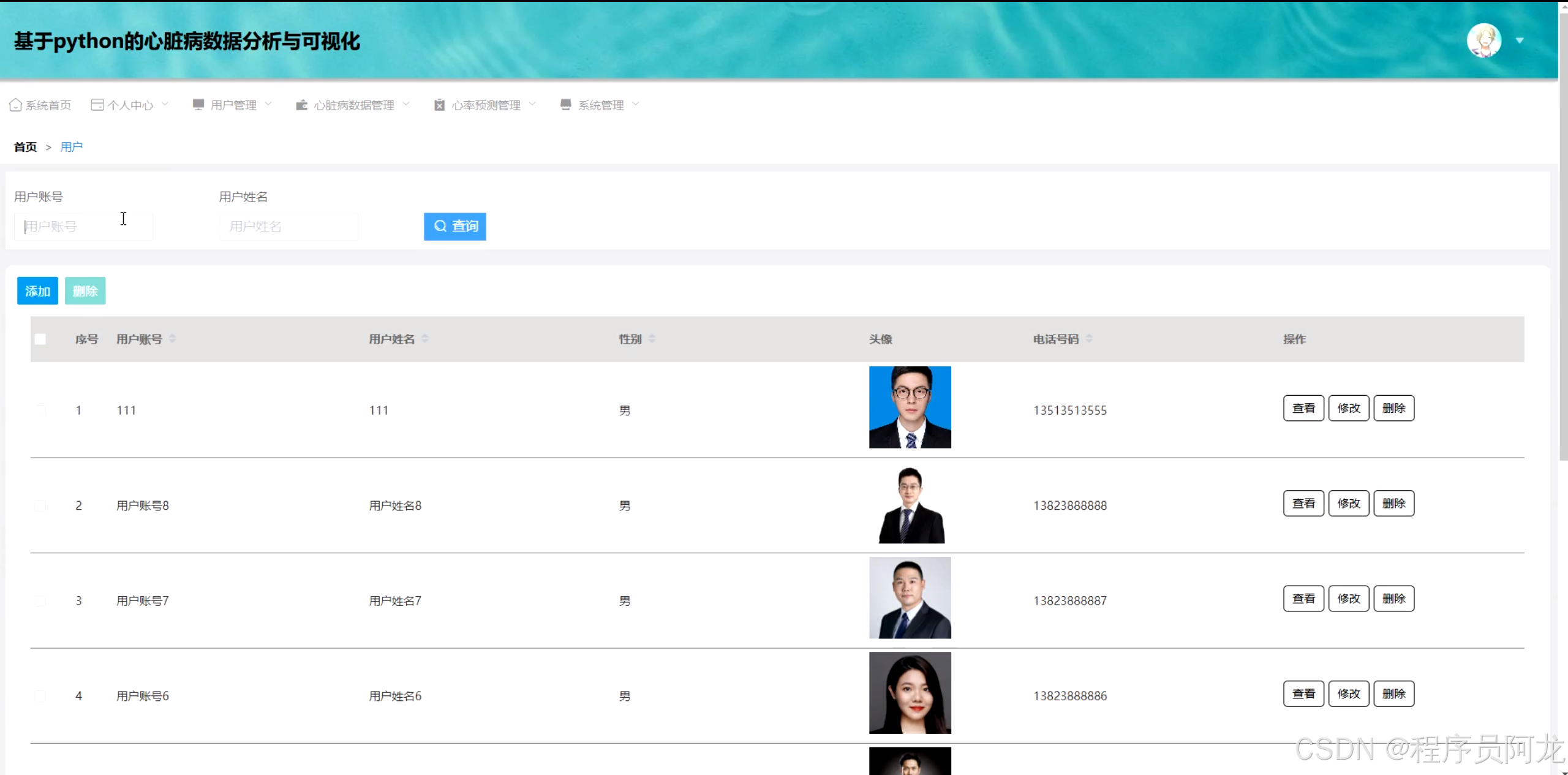Click the home icon beside 系统首页

point(15,105)
